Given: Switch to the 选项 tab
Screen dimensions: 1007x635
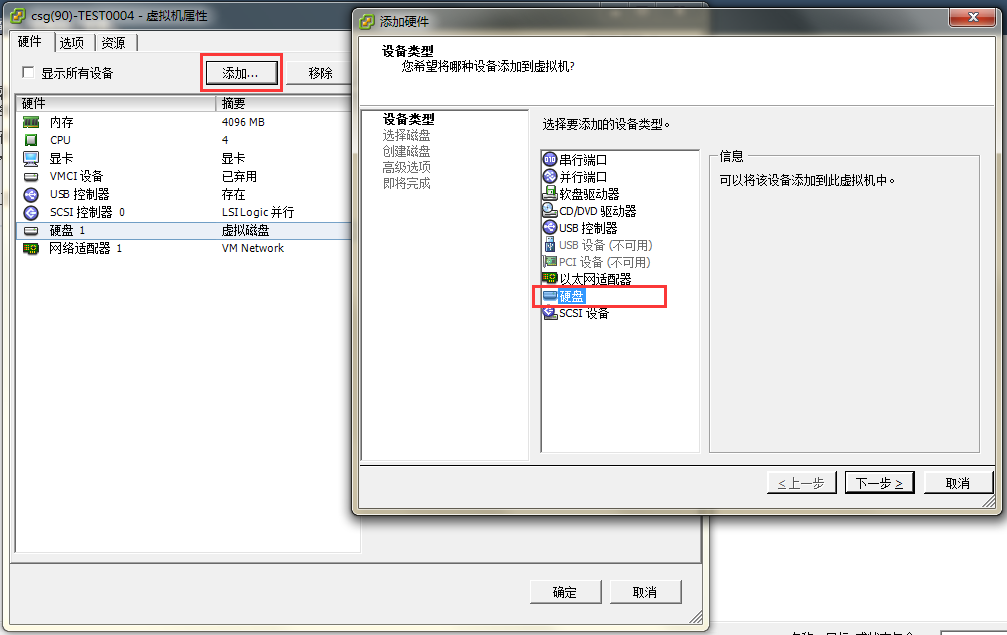Looking at the screenshot, I should coord(72,43).
